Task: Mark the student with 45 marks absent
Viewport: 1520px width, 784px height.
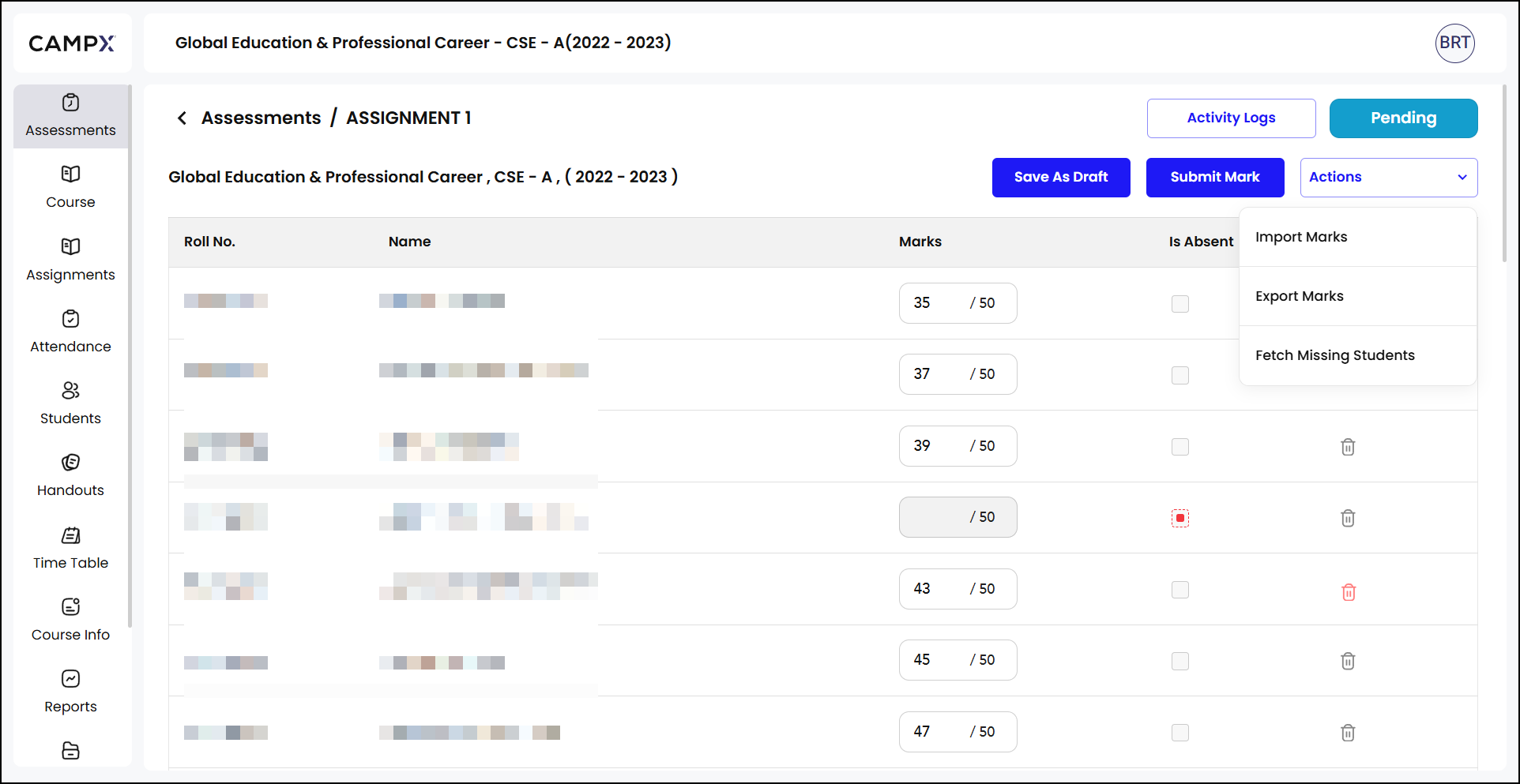Action: point(1180,661)
